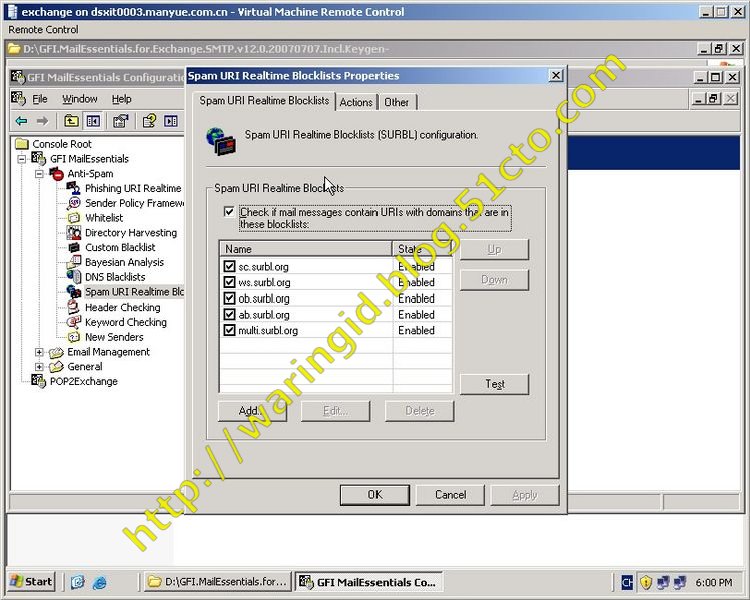
Task: Collapse the Anti-Spam tree node
Action: (x=39, y=173)
